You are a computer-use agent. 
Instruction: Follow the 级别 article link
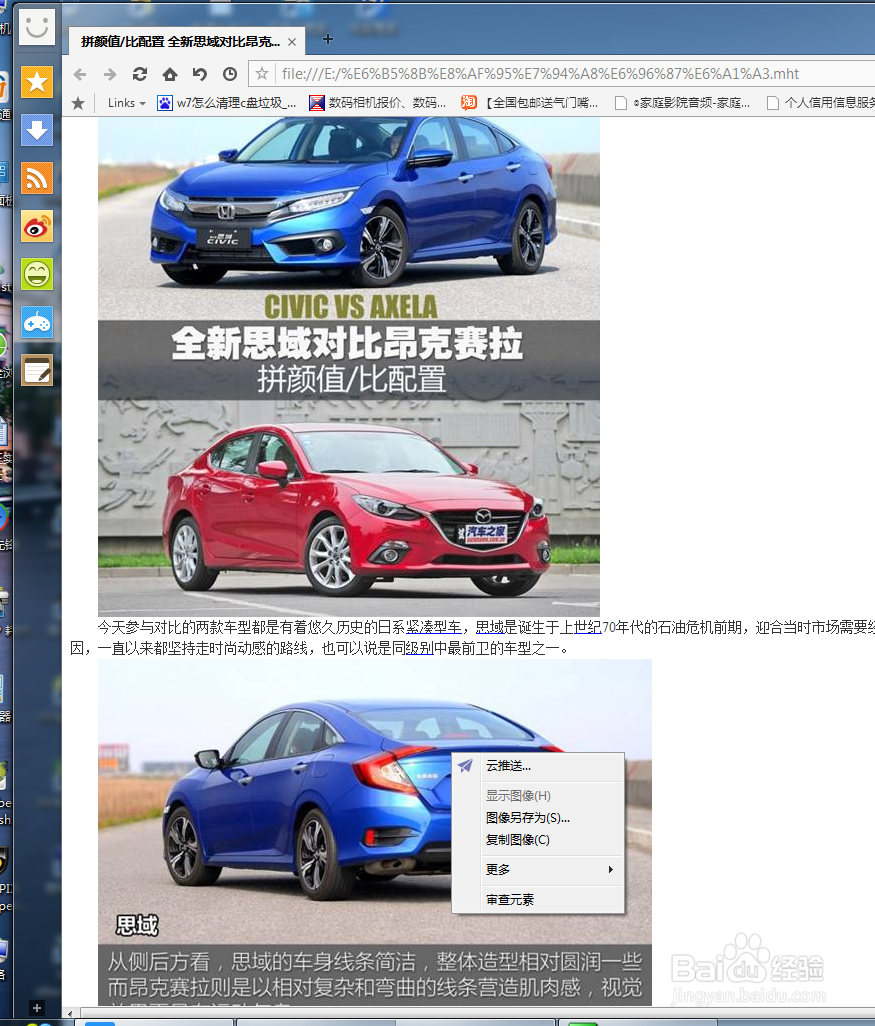420,648
